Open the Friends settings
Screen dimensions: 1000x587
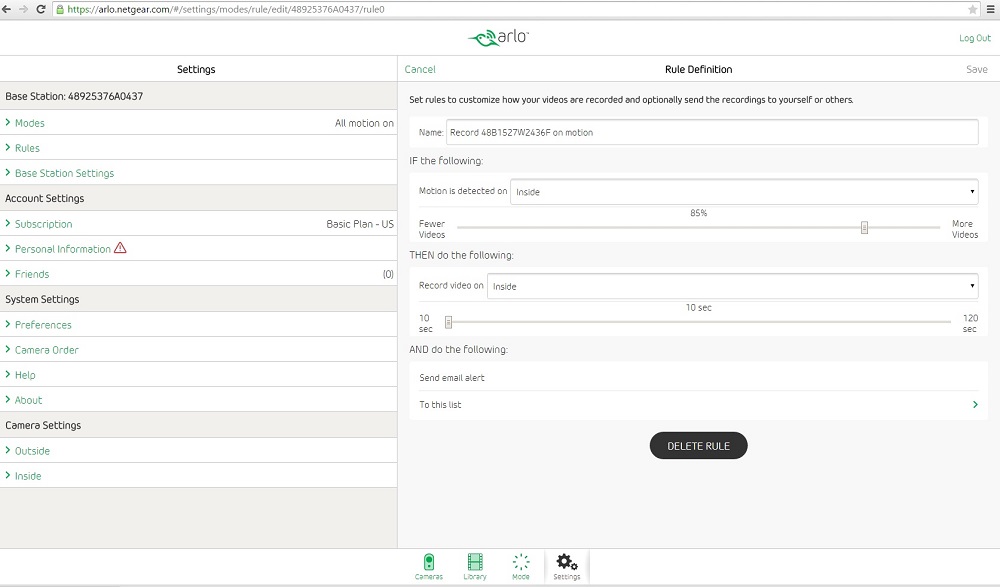pyautogui.click(x=198, y=274)
